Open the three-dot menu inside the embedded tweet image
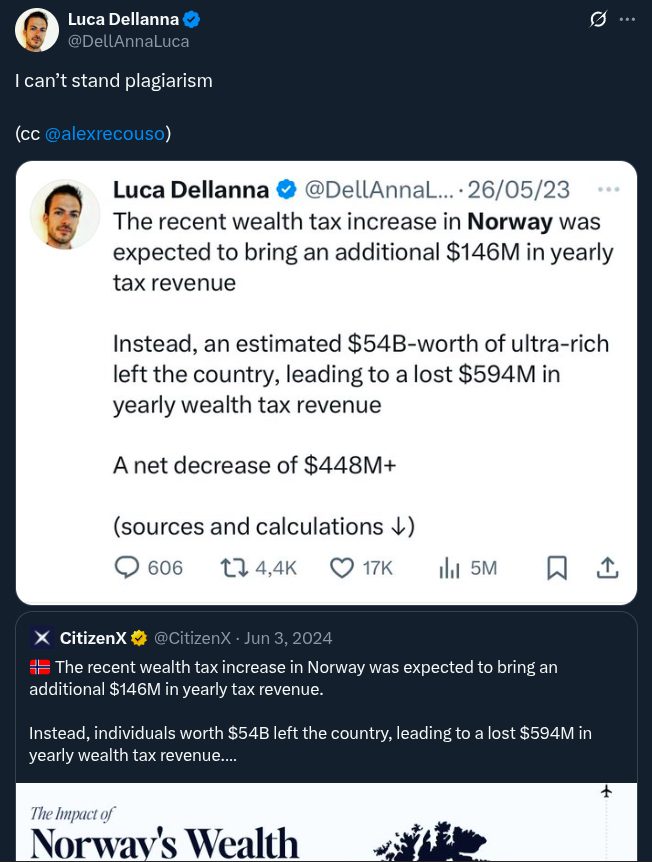Screen dimensions: 652x862 [607, 189]
